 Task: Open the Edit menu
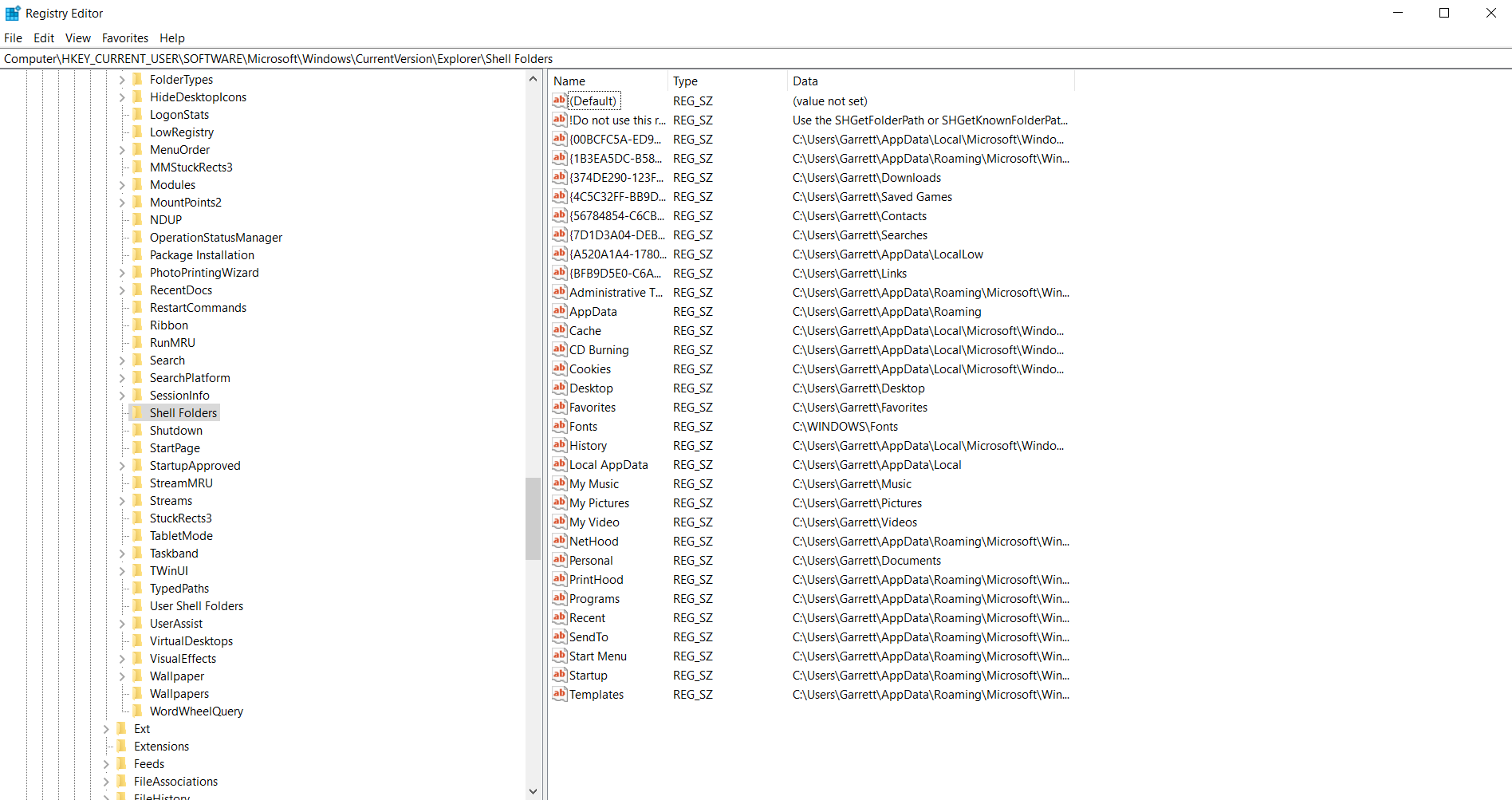(x=44, y=37)
